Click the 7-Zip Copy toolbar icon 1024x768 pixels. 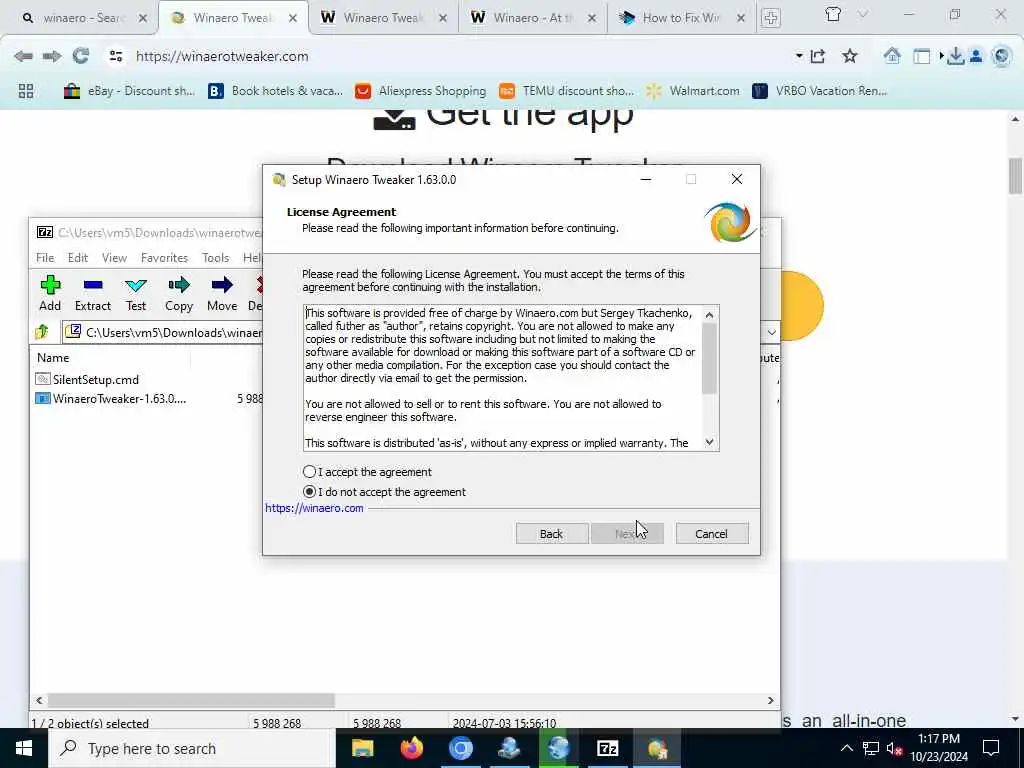coord(179,293)
